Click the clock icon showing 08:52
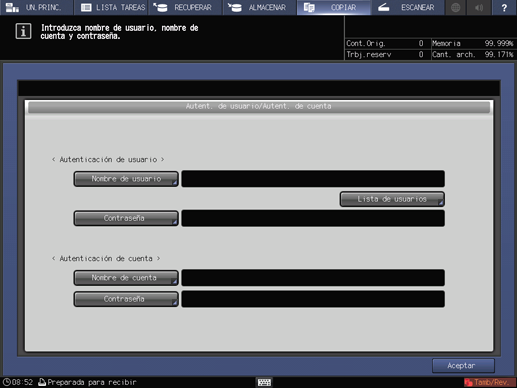This screenshot has height=388, width=517. pyautogui.click(x=6, y=382)
